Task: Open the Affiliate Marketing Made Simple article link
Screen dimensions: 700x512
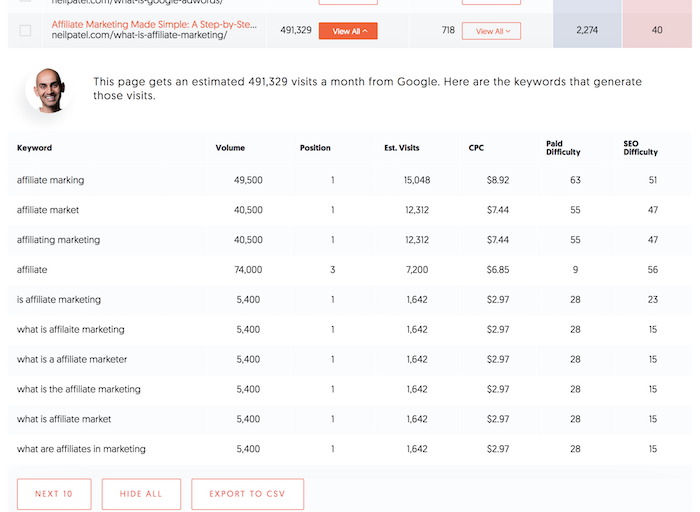Action: (x=154, y=25)
